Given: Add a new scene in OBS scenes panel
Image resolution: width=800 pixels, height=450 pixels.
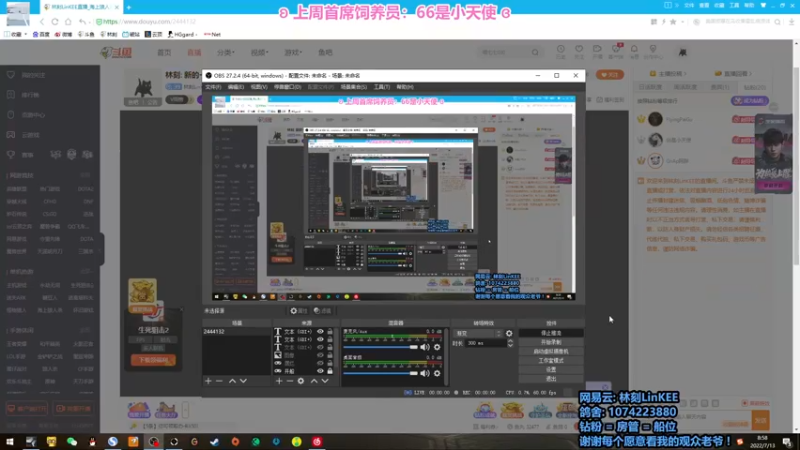Looking at the screenshot, I should [208, 381].
